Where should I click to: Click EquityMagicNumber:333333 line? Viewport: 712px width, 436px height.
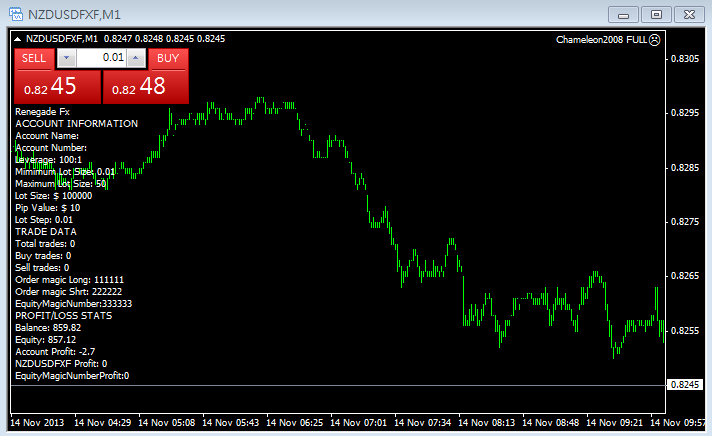pyautogui.click(x=74, y=304)
